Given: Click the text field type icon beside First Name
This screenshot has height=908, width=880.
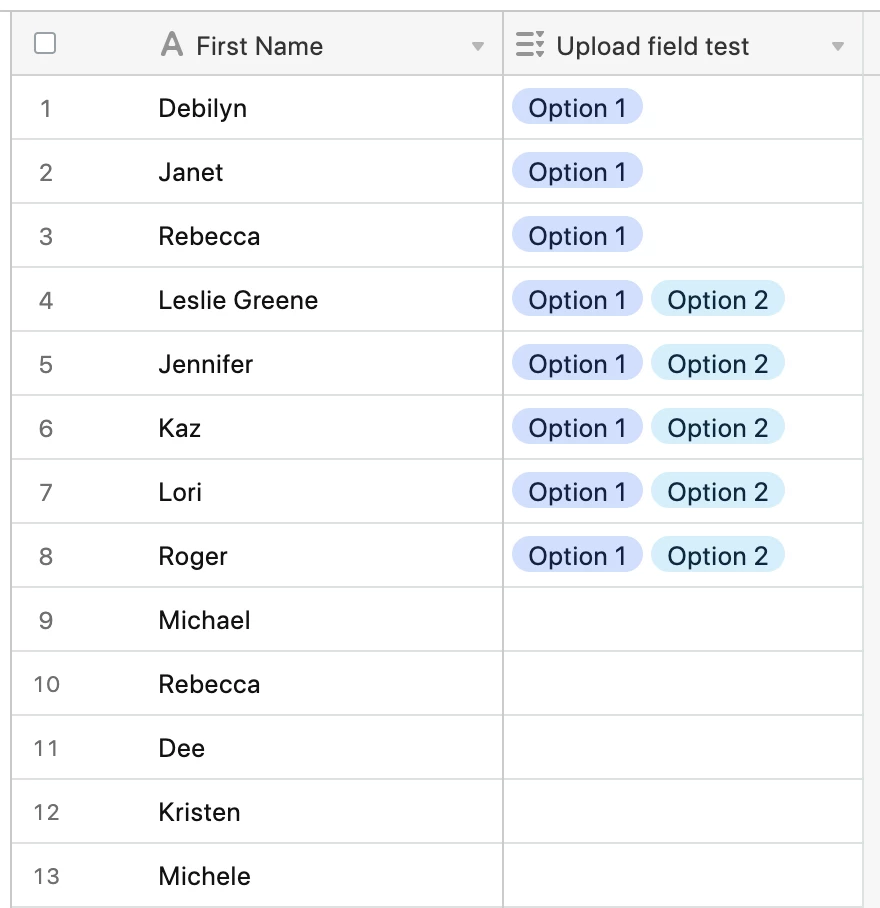Looking at the screenshot, I should tap(172, 45).
